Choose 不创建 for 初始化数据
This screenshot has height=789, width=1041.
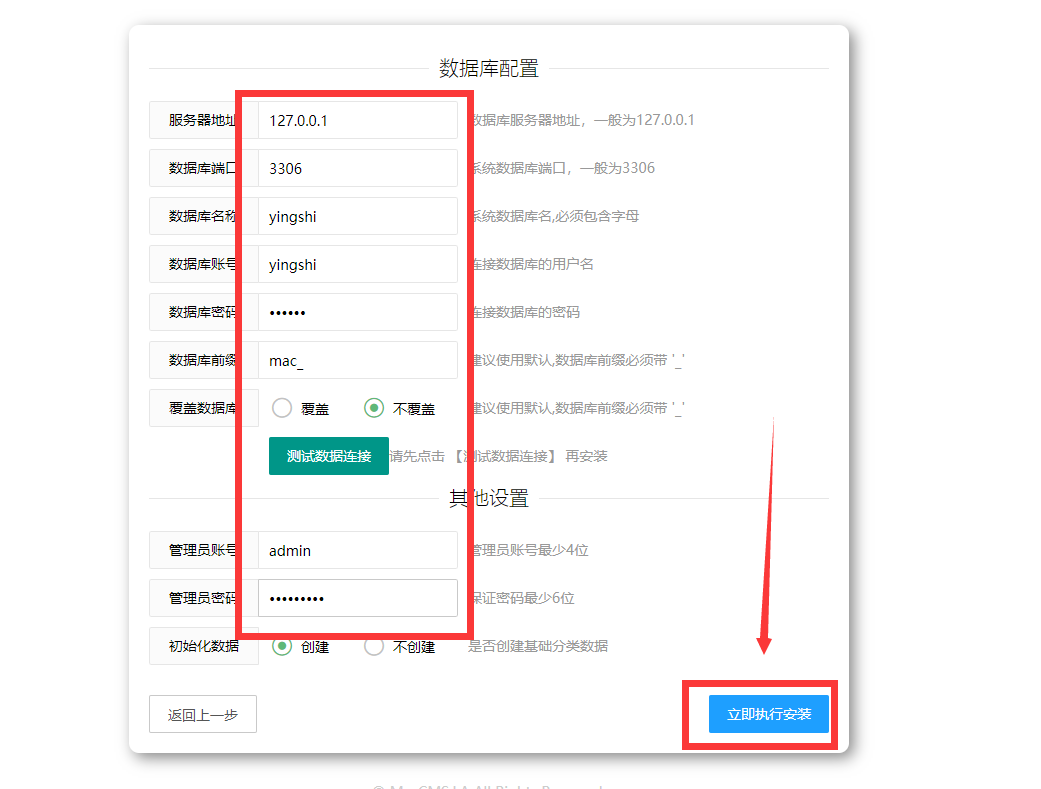[x=374, y=646]
